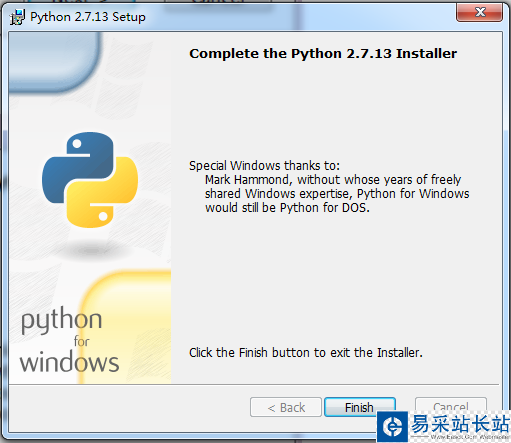
Task: Click the text "Special Windows thanks to:"
Action: pos(264,165)
